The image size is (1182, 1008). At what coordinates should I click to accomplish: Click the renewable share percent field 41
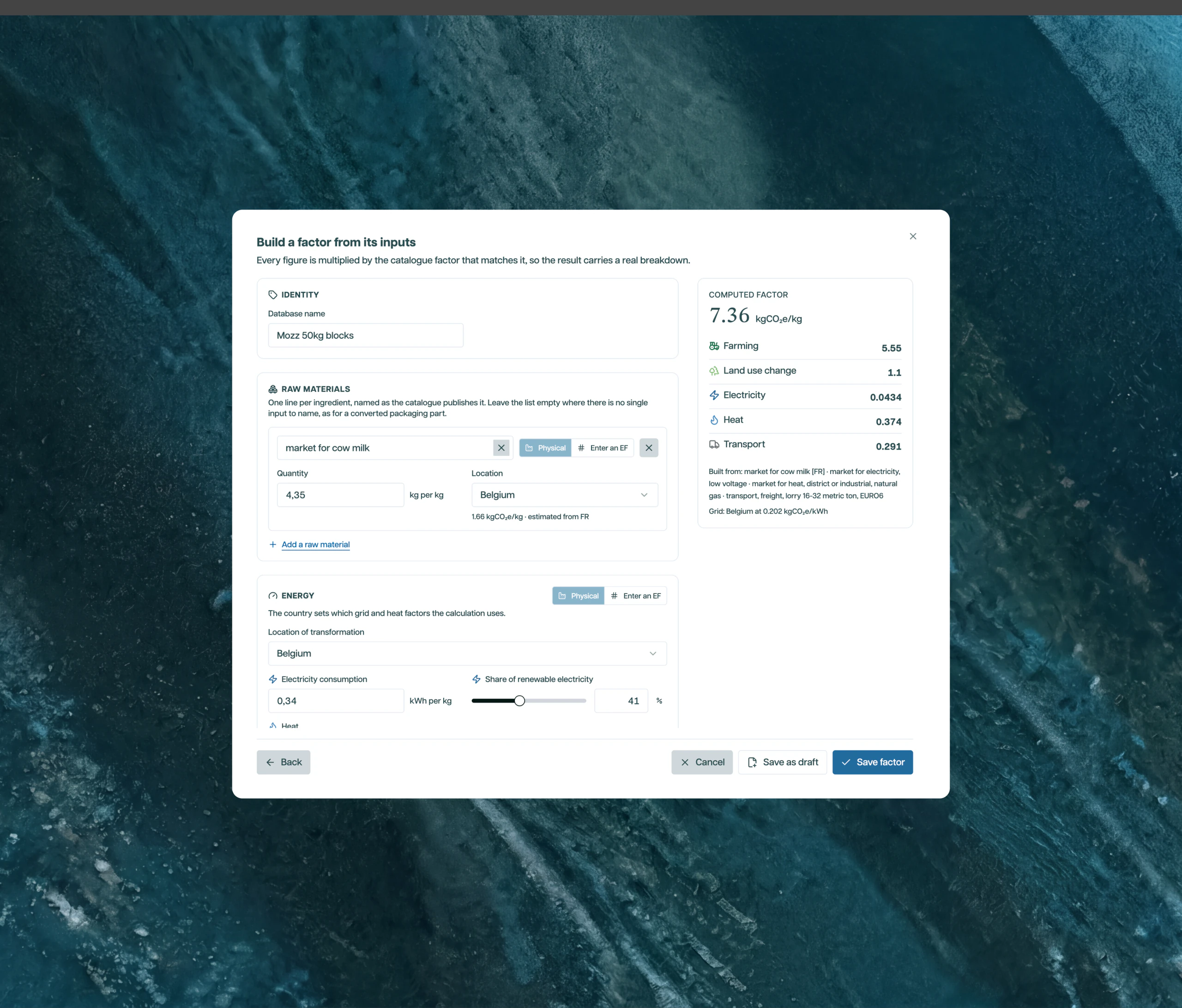621,701
